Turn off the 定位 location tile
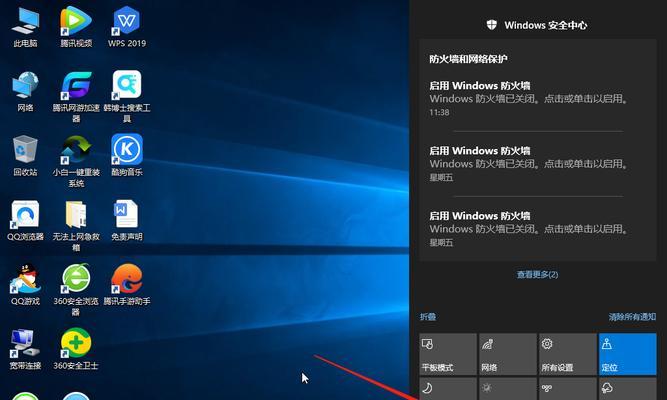This screenshot has width=667, height=400. point(628,354)
